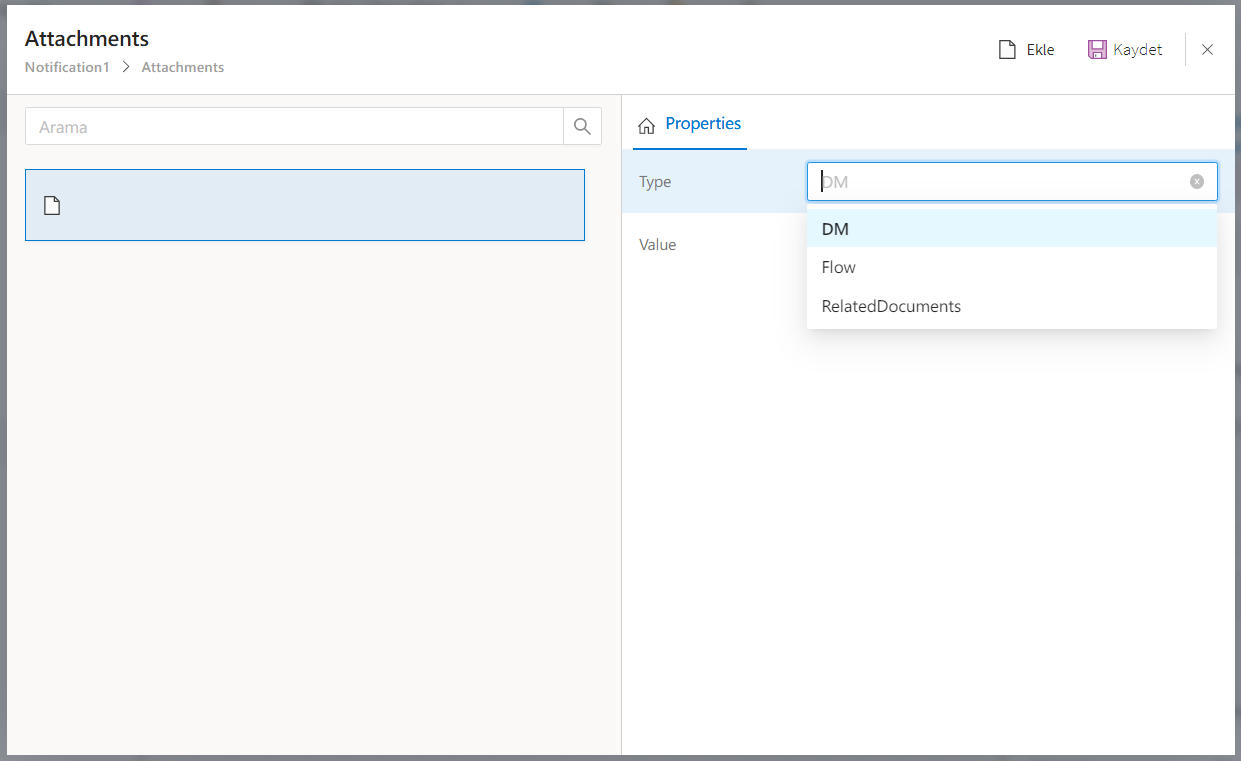The height and width of the screenshot is (761, 1241).
Task: Click the home icon beside Properties
Action: (647, 125)
